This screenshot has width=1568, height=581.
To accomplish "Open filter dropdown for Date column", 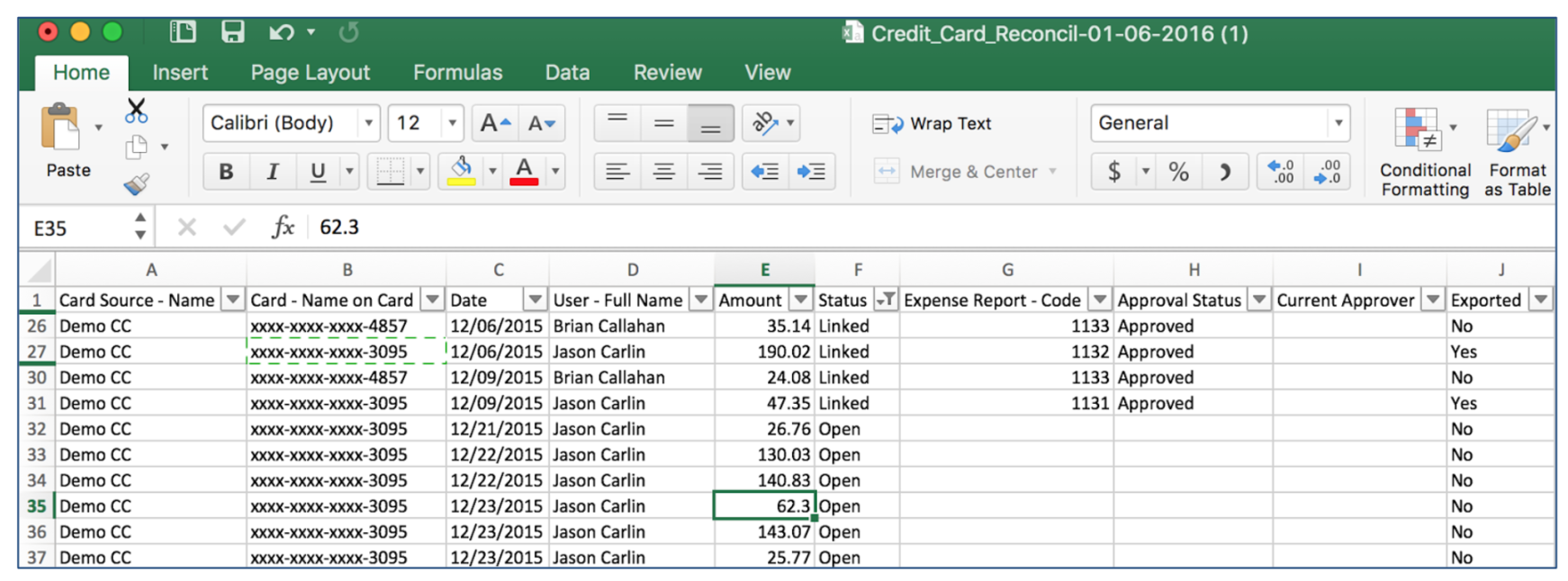I will click(536, 299).
